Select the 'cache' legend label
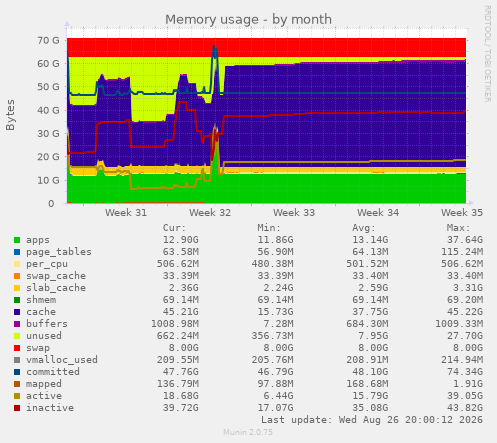 41,312
